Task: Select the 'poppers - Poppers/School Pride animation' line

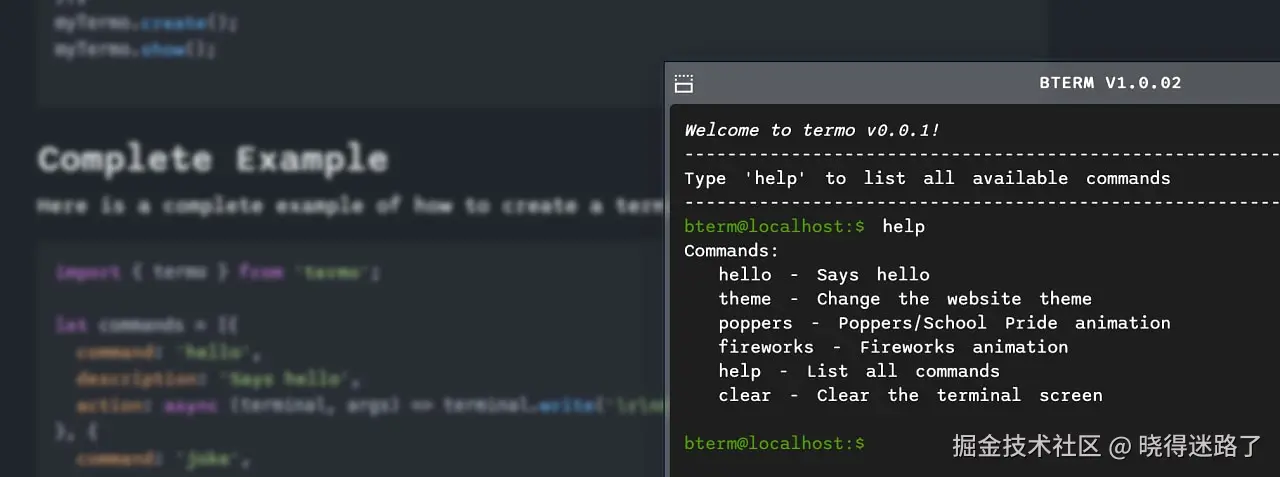Action: (943, 322)
